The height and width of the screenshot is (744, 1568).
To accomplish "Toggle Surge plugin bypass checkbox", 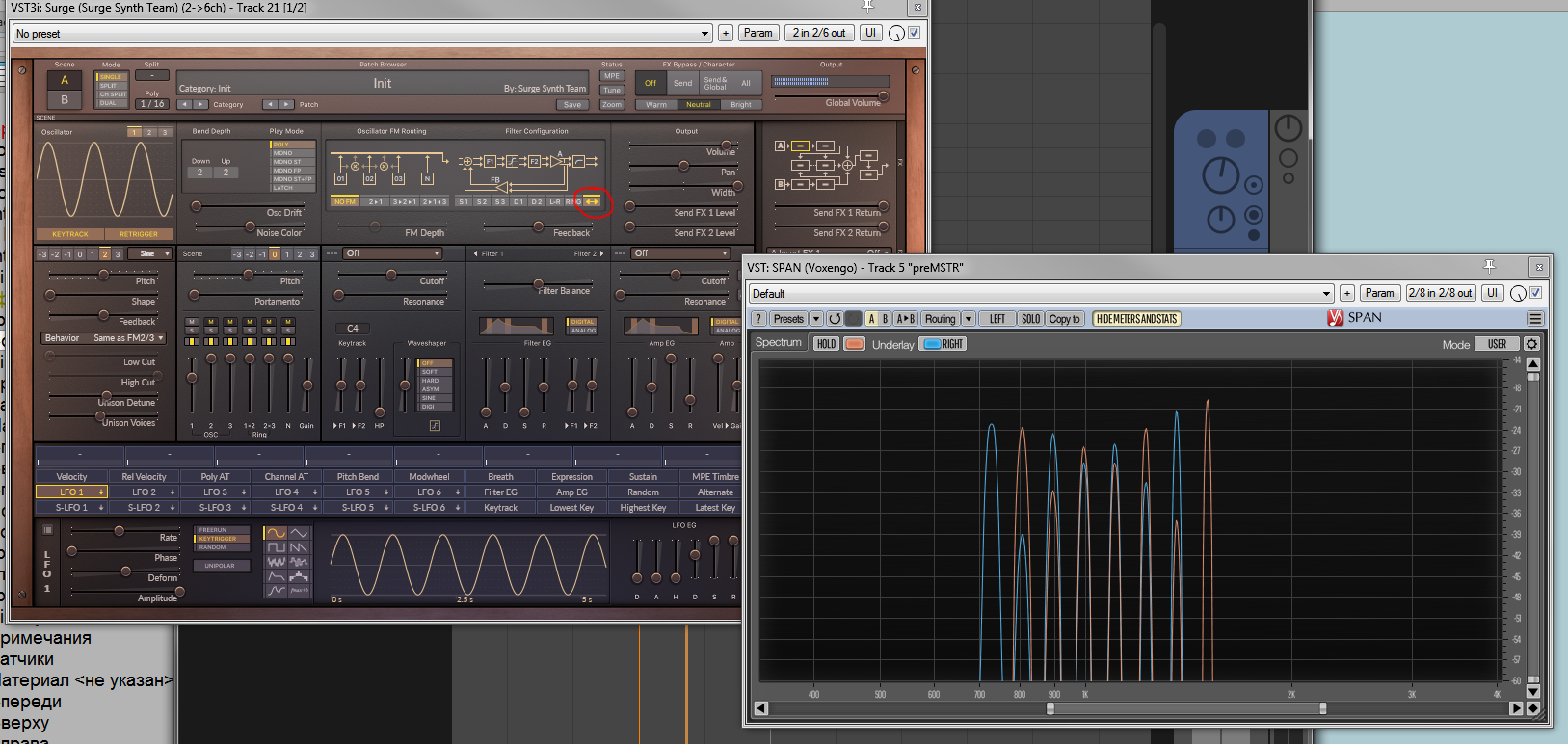I will point(915,32).
